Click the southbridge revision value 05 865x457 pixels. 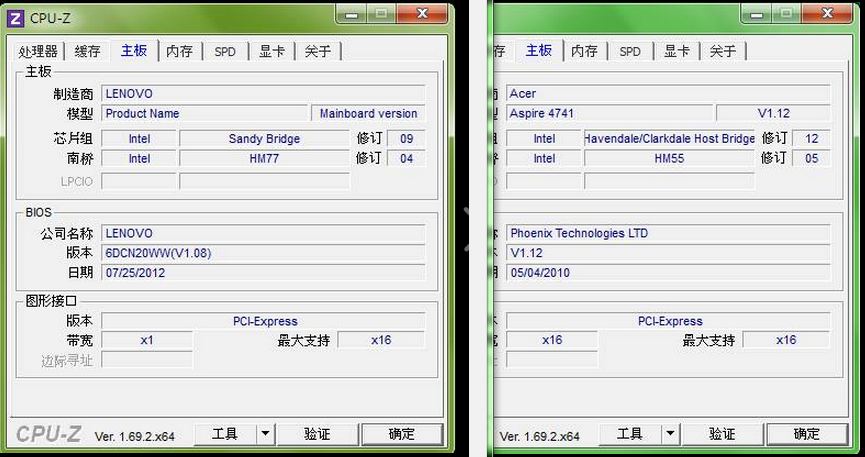click(811, 159)
